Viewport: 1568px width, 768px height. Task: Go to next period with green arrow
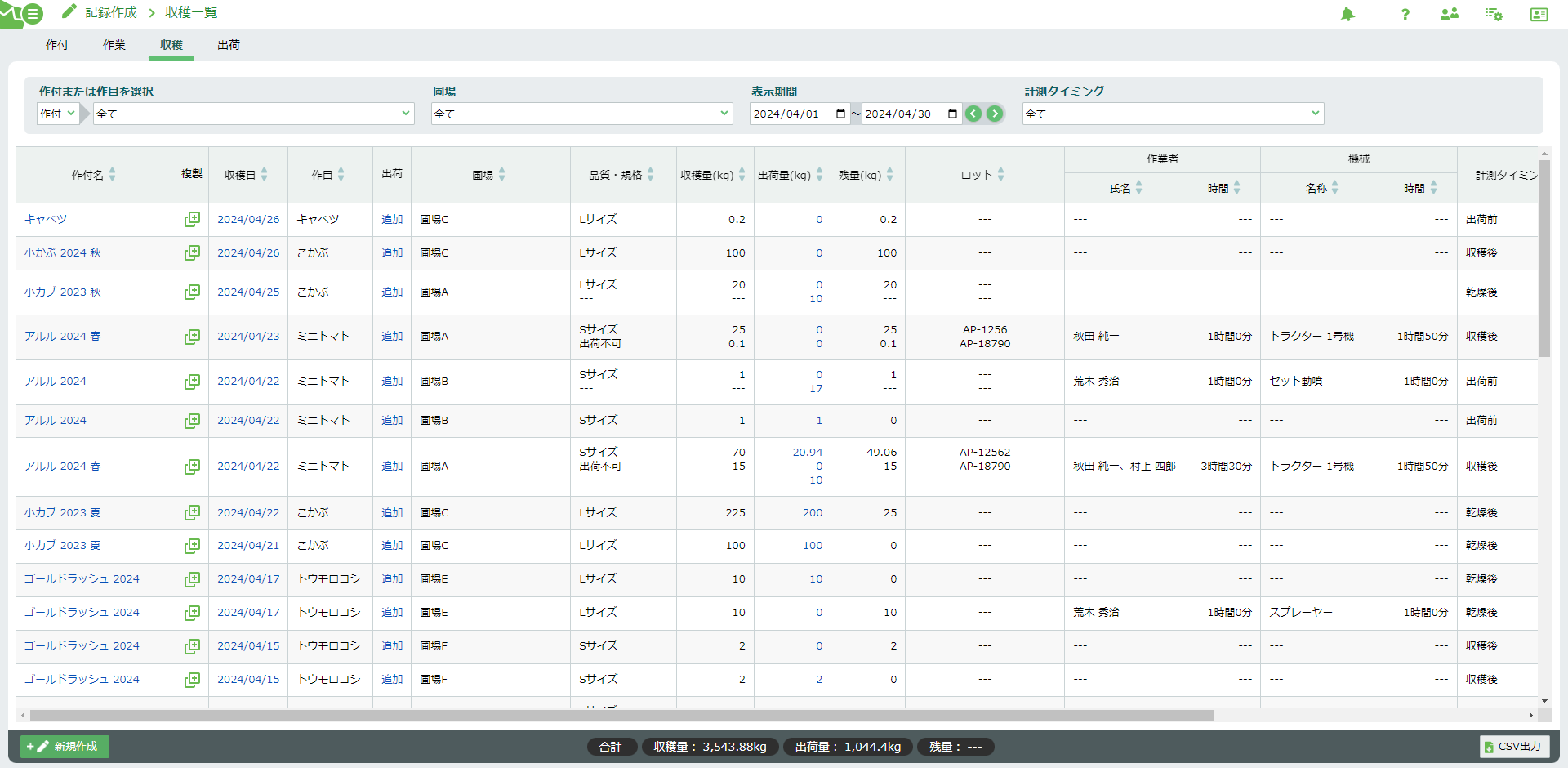click(995, 114)
